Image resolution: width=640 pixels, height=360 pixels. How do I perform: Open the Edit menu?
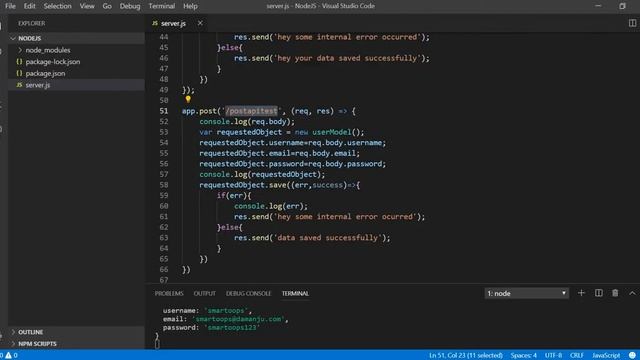coord(29,6)
